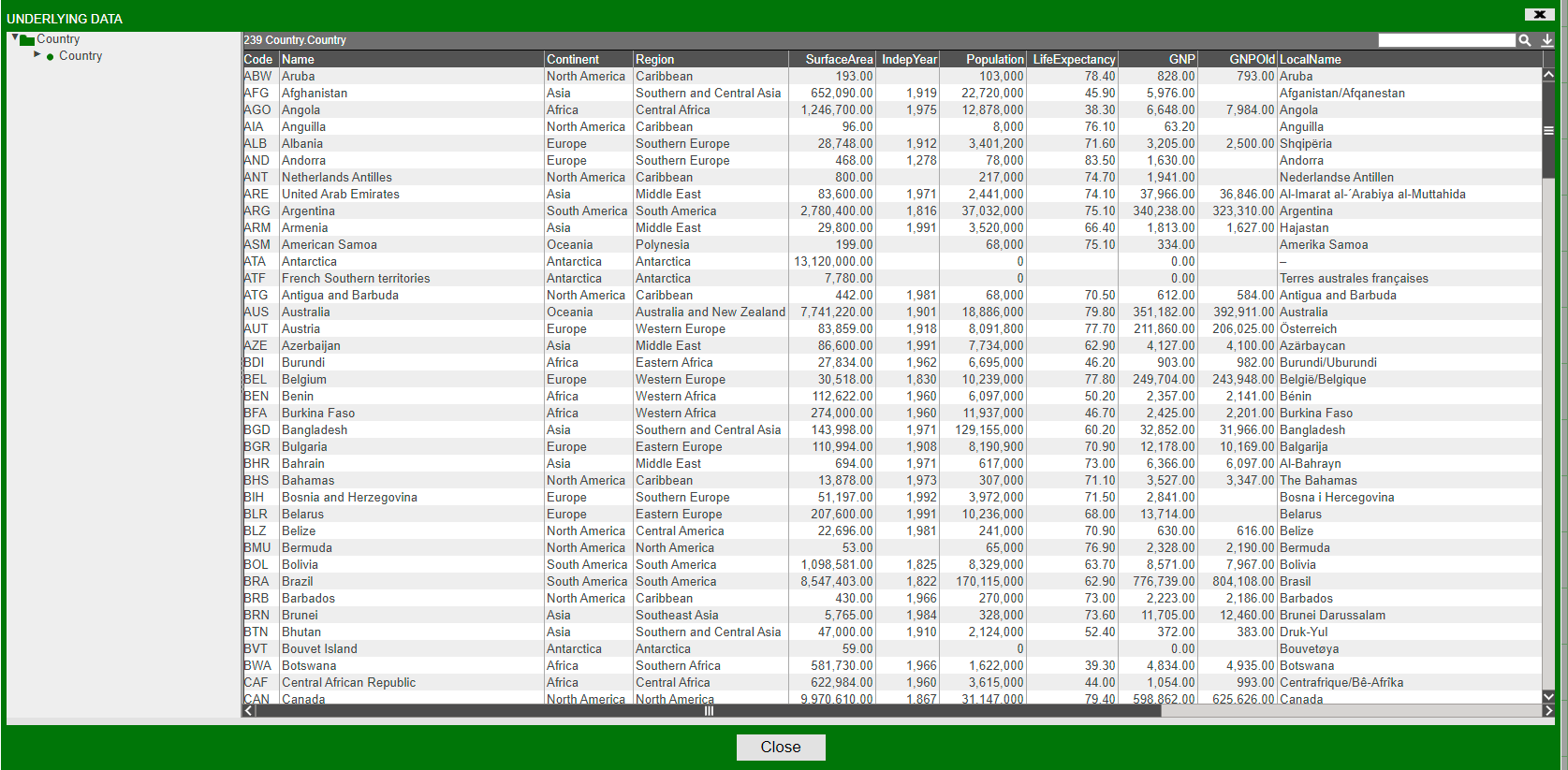Click the horizontal scrollbar left arrow

coord(248,711)
